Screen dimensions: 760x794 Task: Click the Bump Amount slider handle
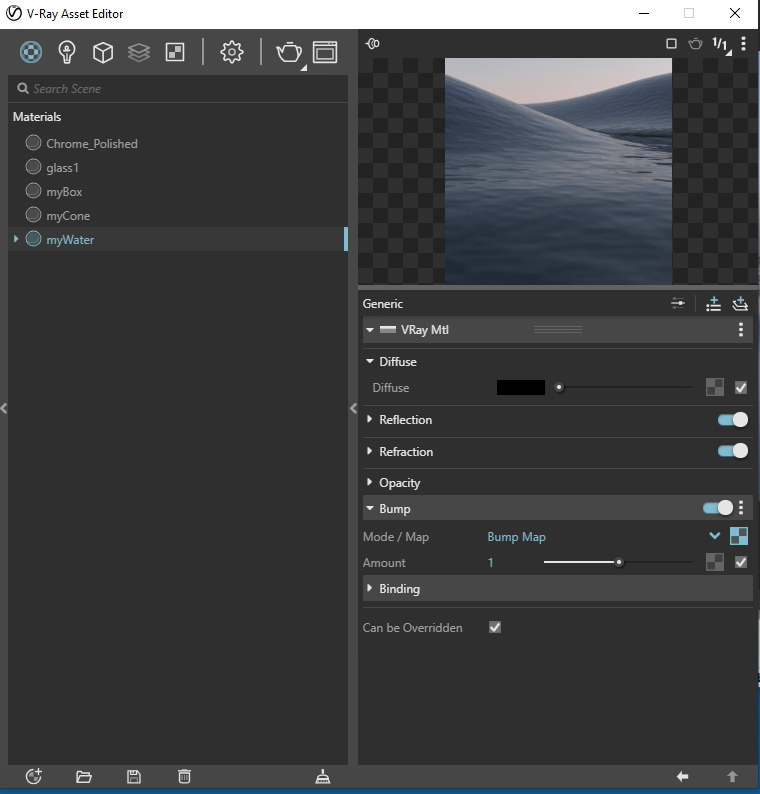619,562
